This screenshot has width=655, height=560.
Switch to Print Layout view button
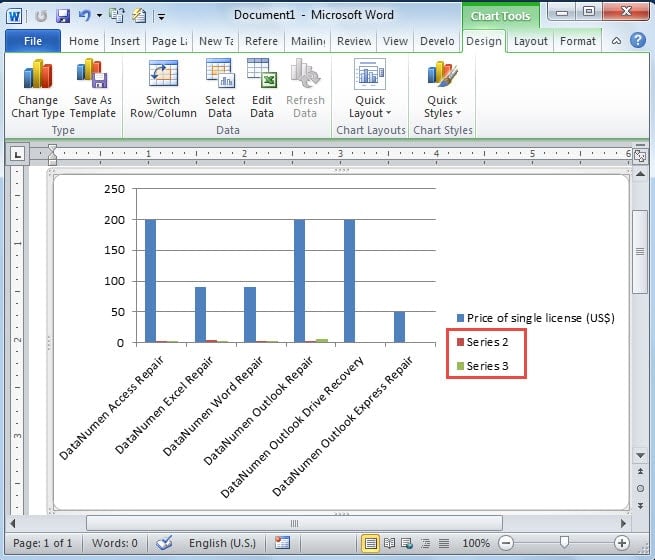(x=371, y=543)
